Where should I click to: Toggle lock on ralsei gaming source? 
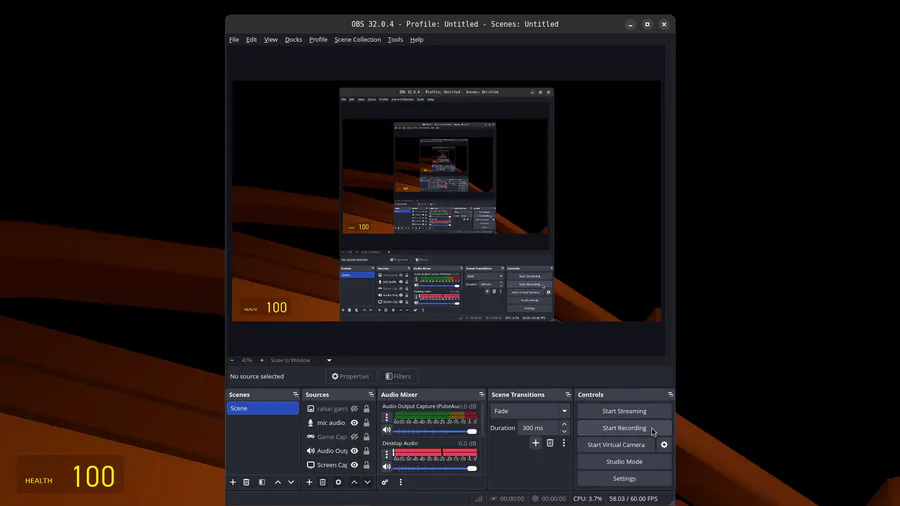(x=367, y=408)
